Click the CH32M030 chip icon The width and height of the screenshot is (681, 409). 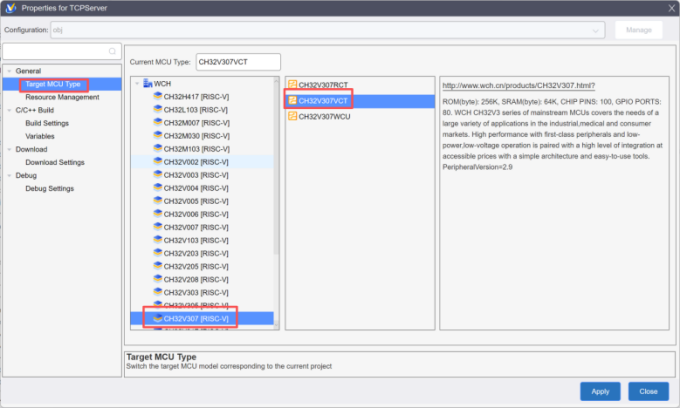tap(158, 135)
